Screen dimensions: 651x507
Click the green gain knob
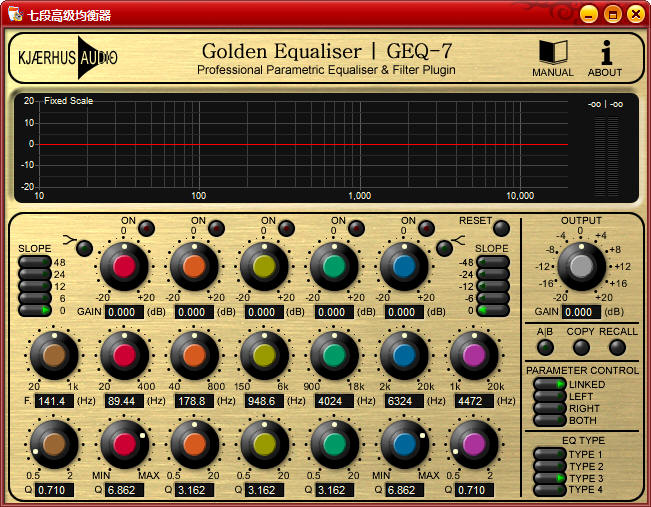(334, 266)
